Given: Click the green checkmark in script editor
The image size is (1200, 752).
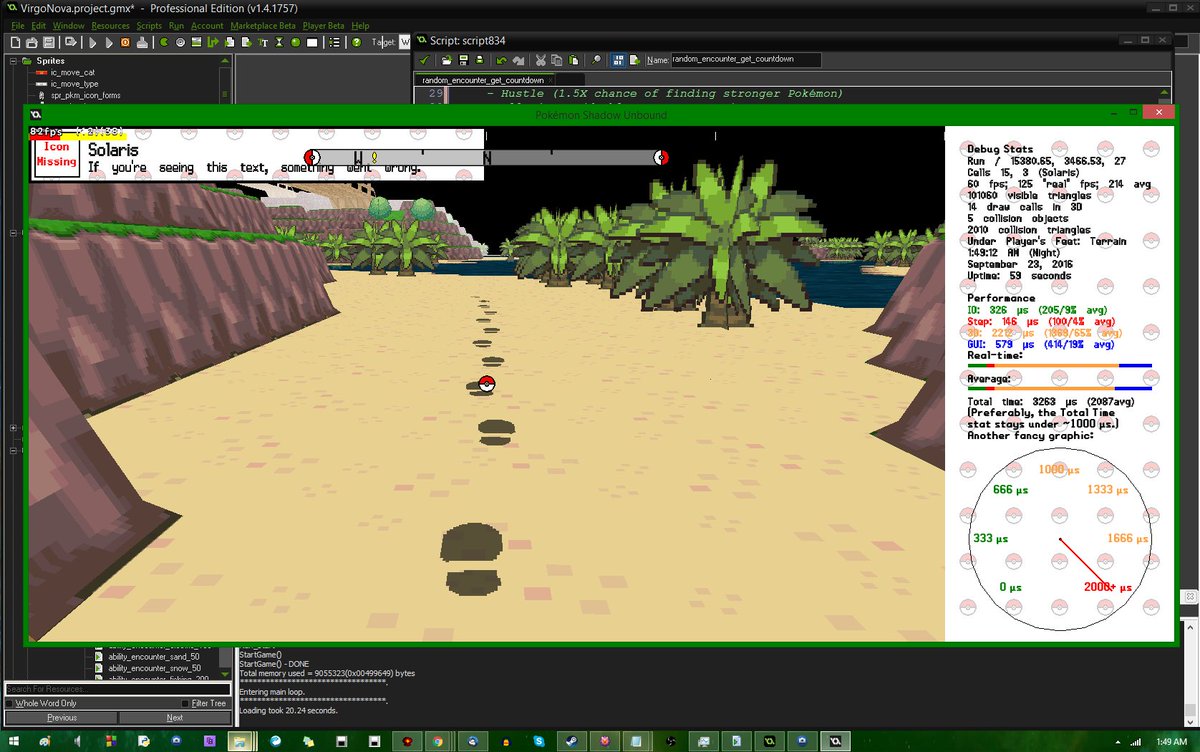Looking at the screenshot, I should coord(423,60).
